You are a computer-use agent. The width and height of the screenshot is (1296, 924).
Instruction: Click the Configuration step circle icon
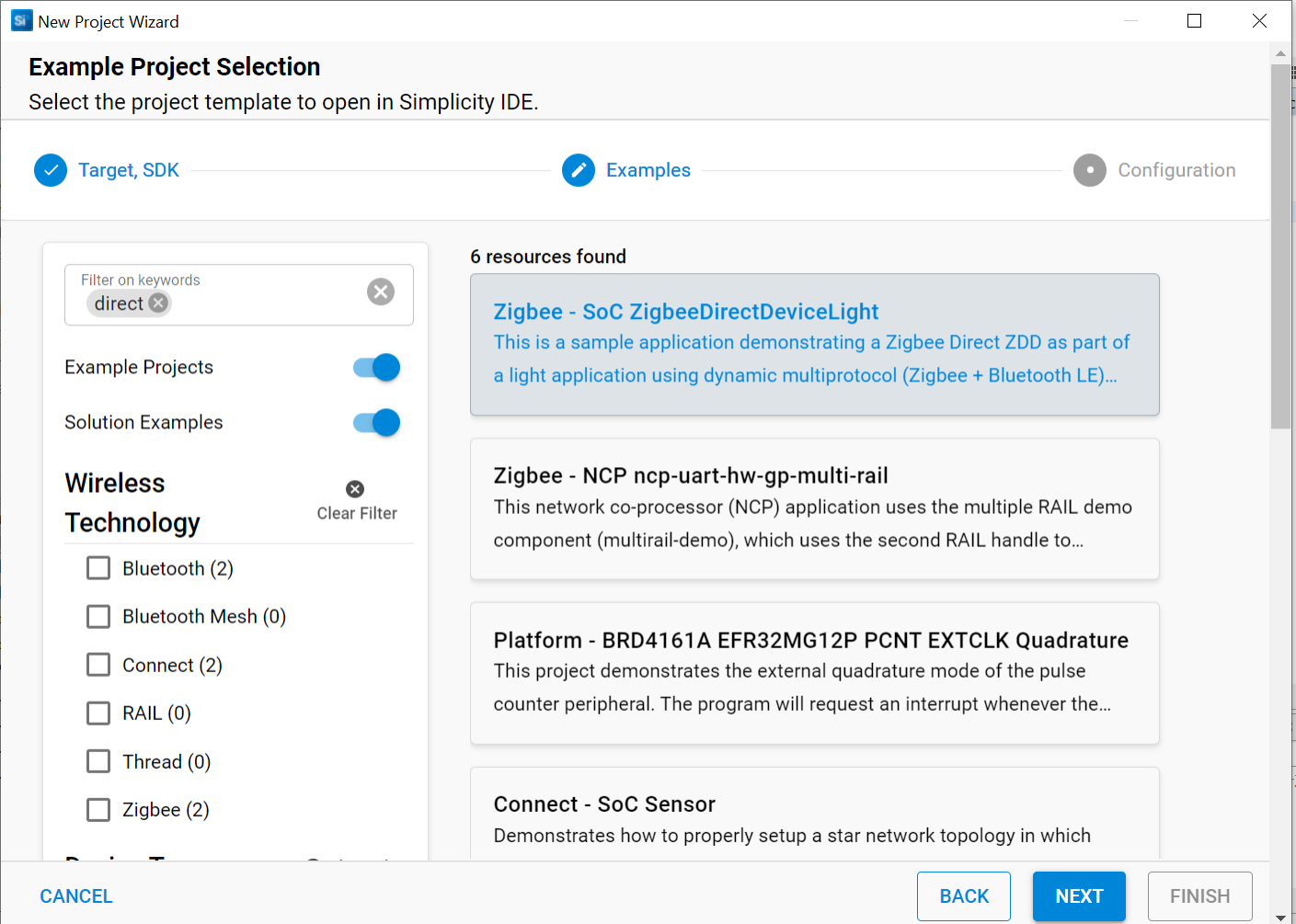click(x=1090, y=170)
